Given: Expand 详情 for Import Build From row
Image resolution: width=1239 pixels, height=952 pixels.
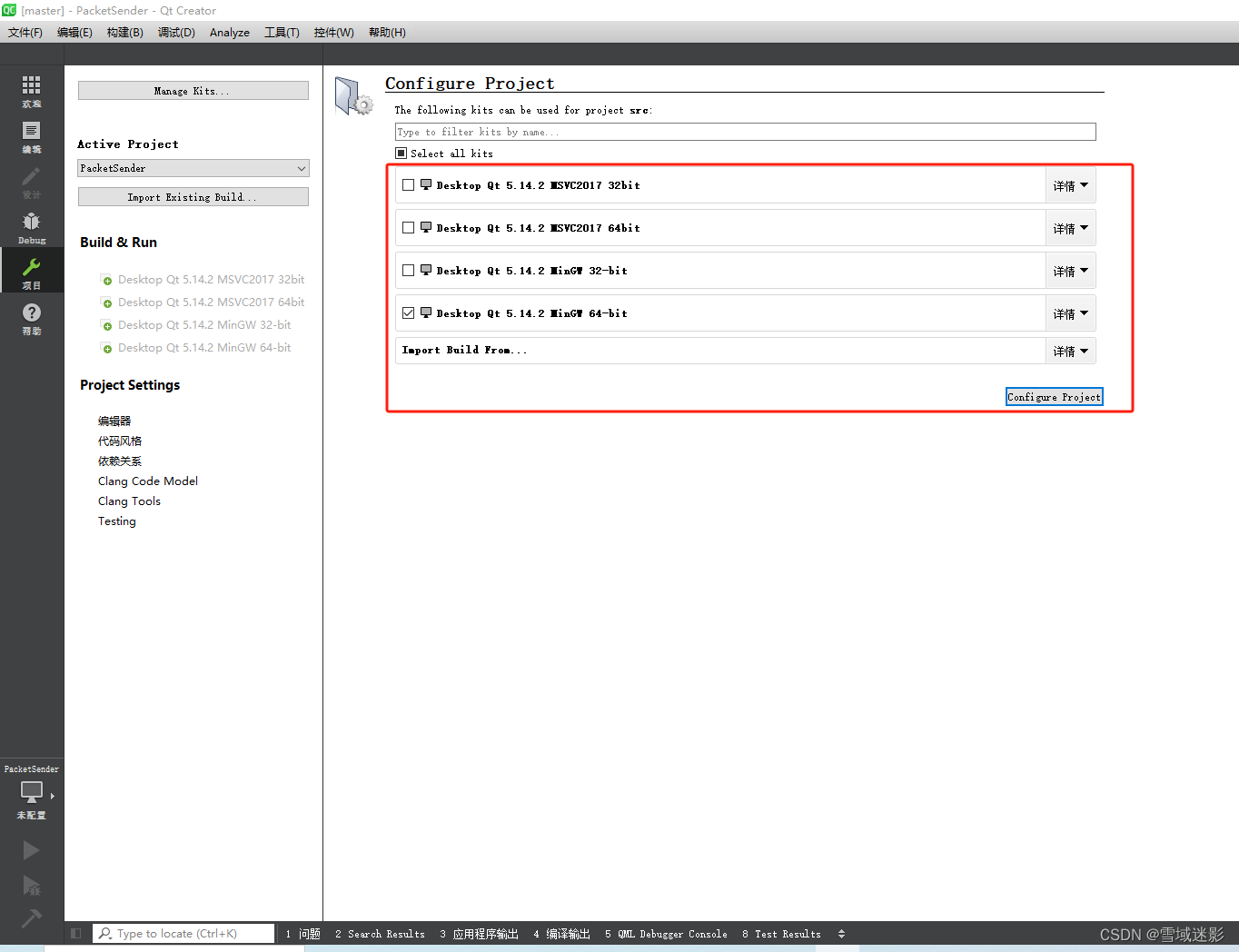Looking at the screenshot, I should [1070, 350].
